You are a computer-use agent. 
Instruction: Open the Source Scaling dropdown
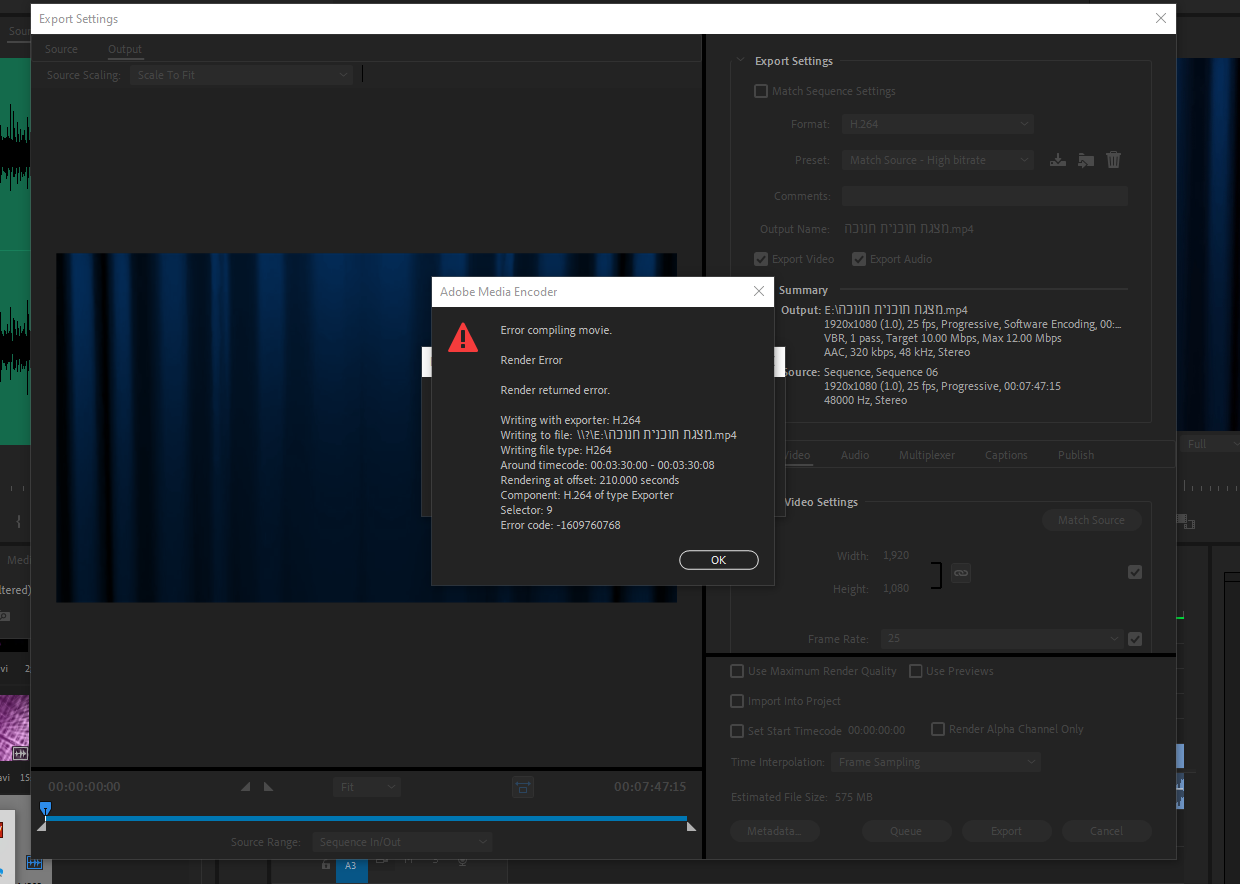[241, 75]
